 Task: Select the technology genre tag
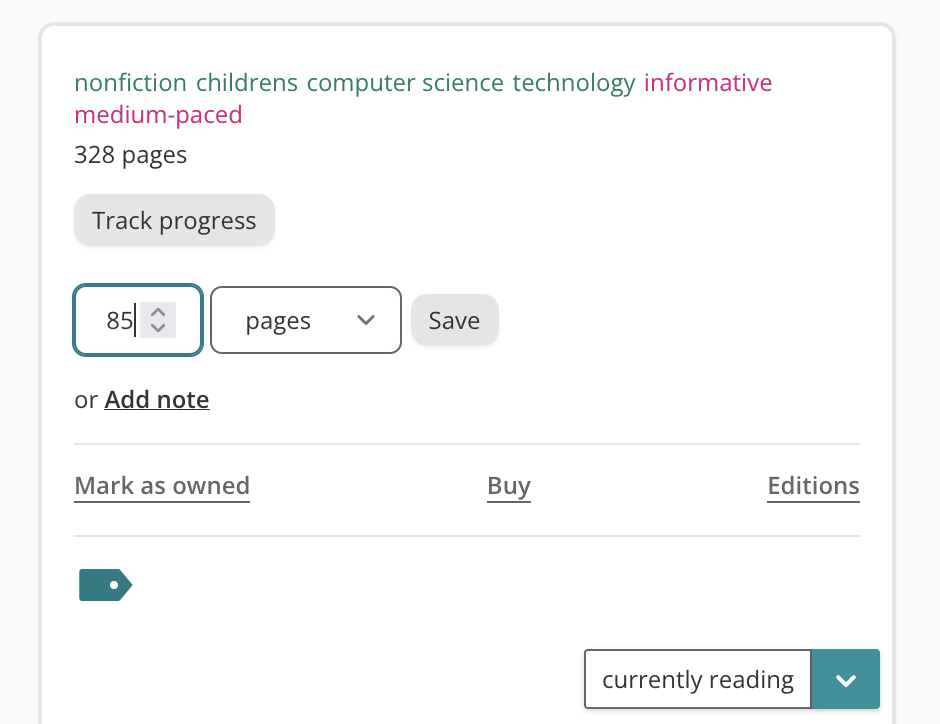[x=574, y=82]
